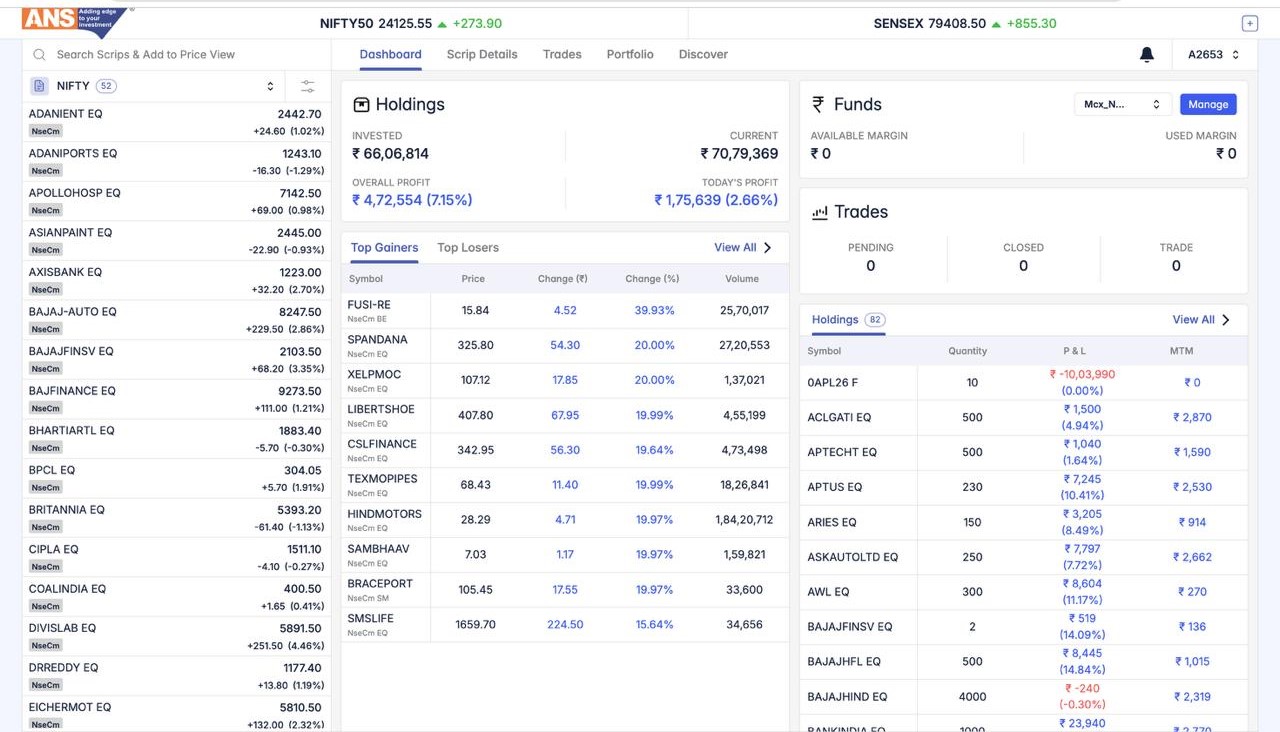Select BAJFINANCE EQ in watchlist
This screenshot has width=1280, height=732.
pyautogui.click(x=176, y=399)
